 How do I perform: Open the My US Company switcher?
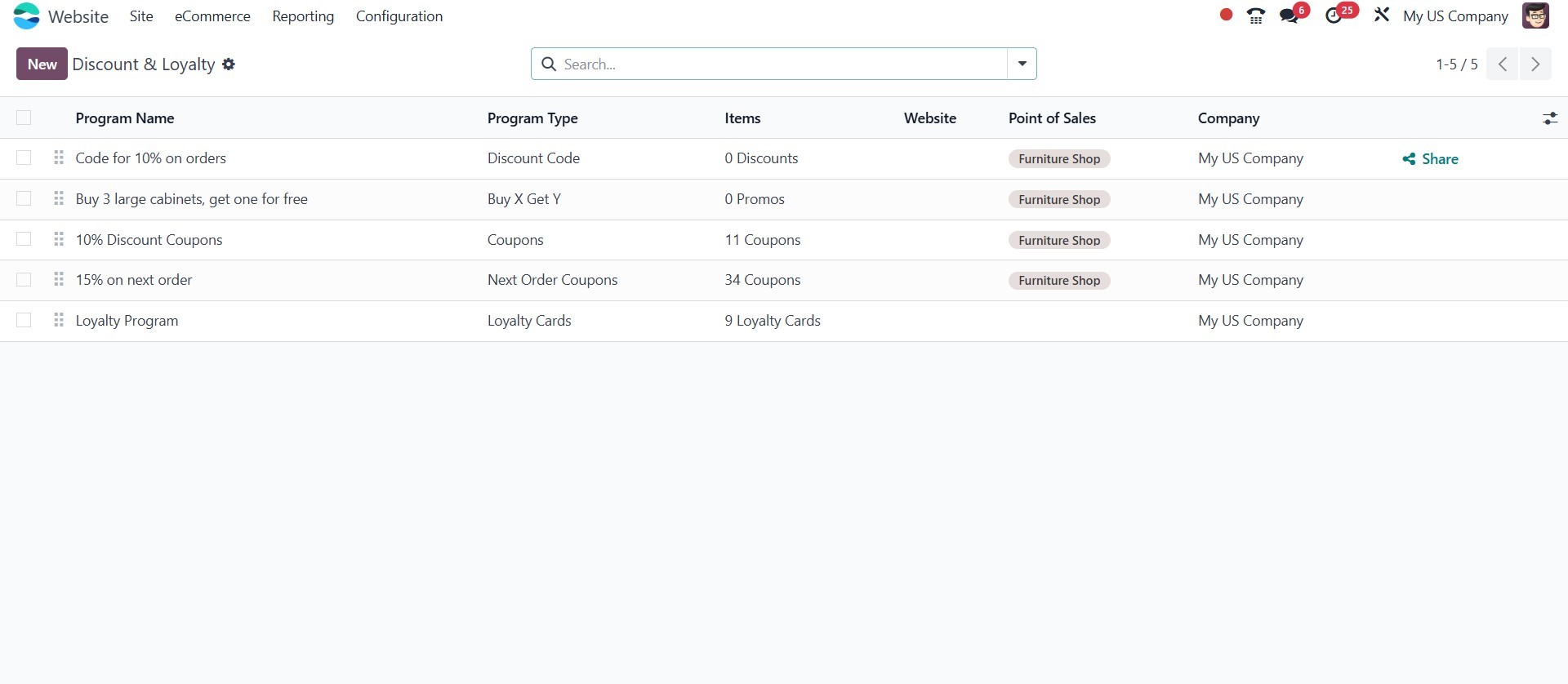(1455, 16)
